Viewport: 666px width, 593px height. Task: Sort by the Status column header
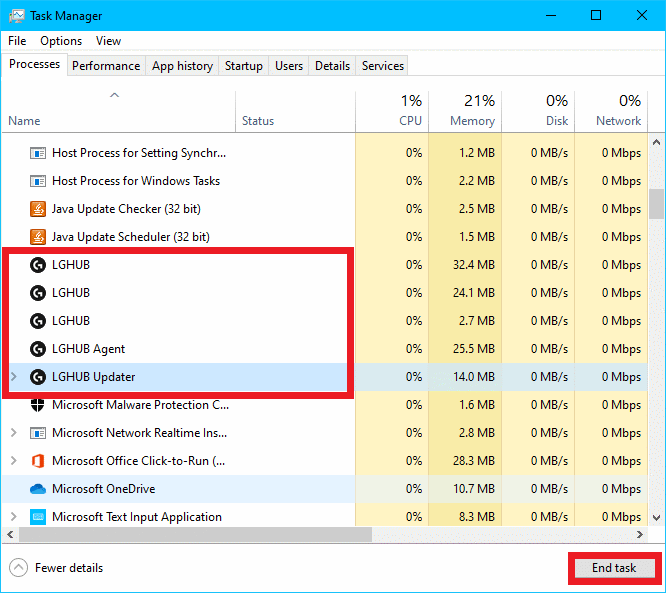tap(295, 110)
